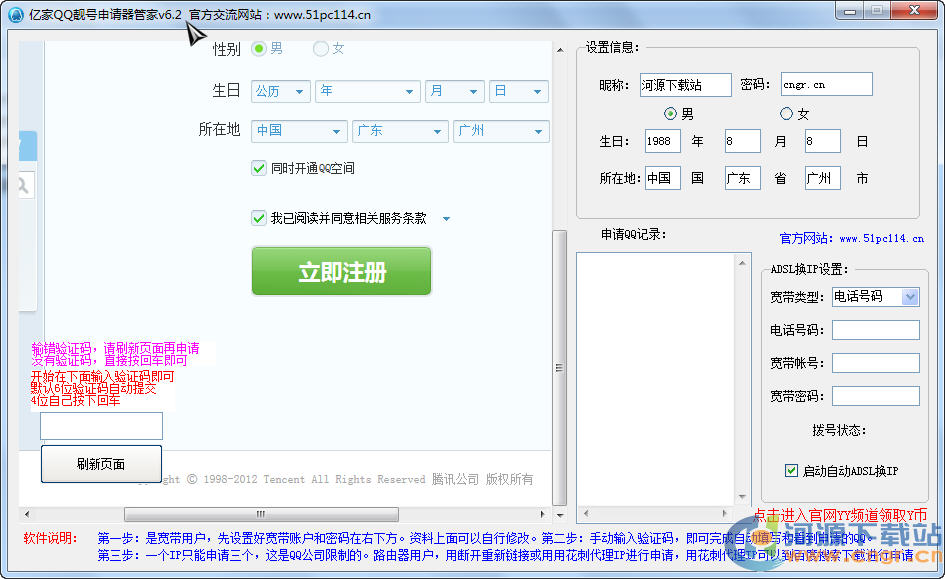Image resolution: width=945 pixels, height=579 pixels.
Task: Click the verification code input box
Action: (102, 426)
